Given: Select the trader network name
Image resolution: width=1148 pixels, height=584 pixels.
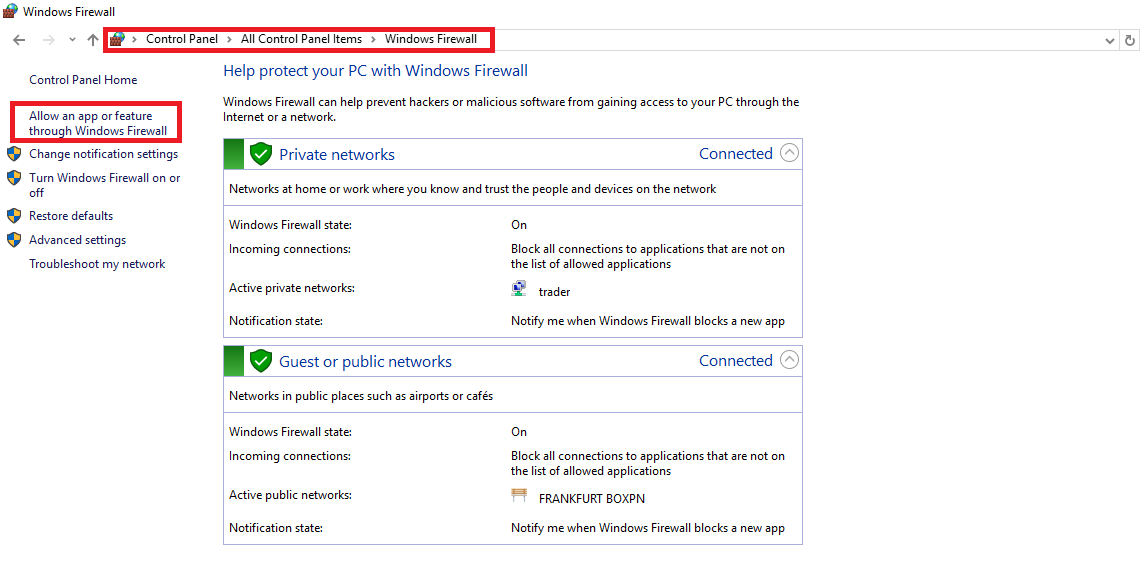Looking at the screenshot, I should coord(554,292).
